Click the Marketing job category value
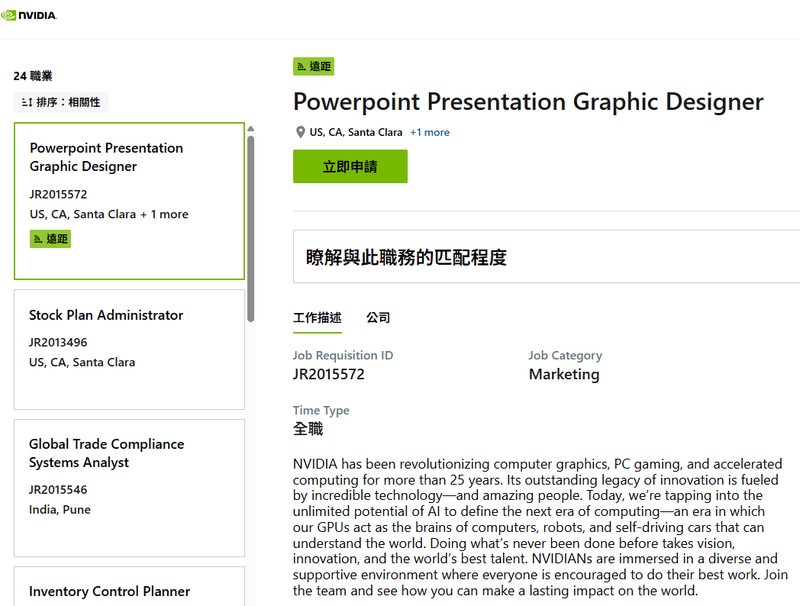The height and width of the screenshot is (606, 800). click(564, 374)
